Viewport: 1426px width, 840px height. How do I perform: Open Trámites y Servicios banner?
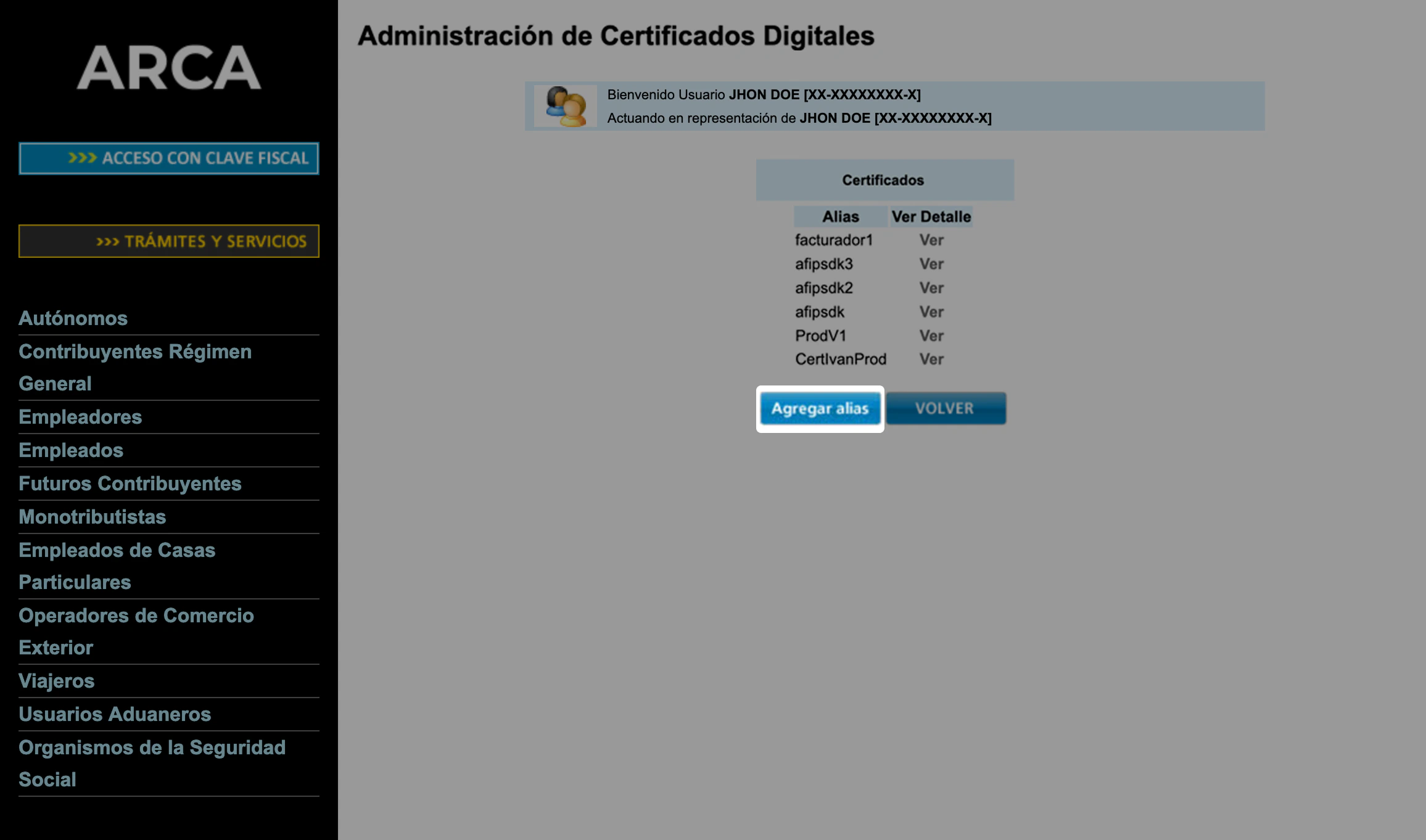[168, 241]
